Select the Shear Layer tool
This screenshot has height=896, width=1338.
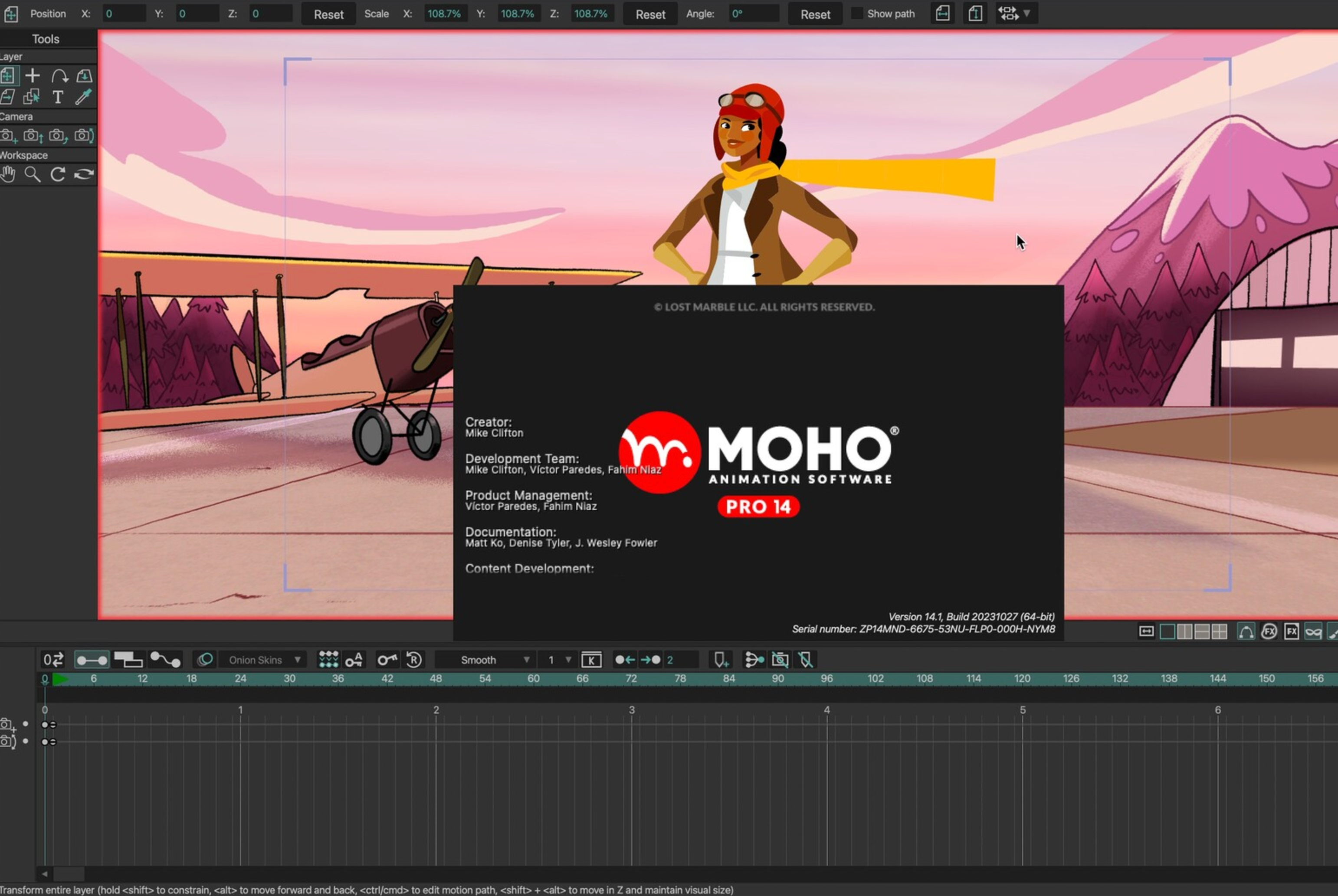(7, 97)
